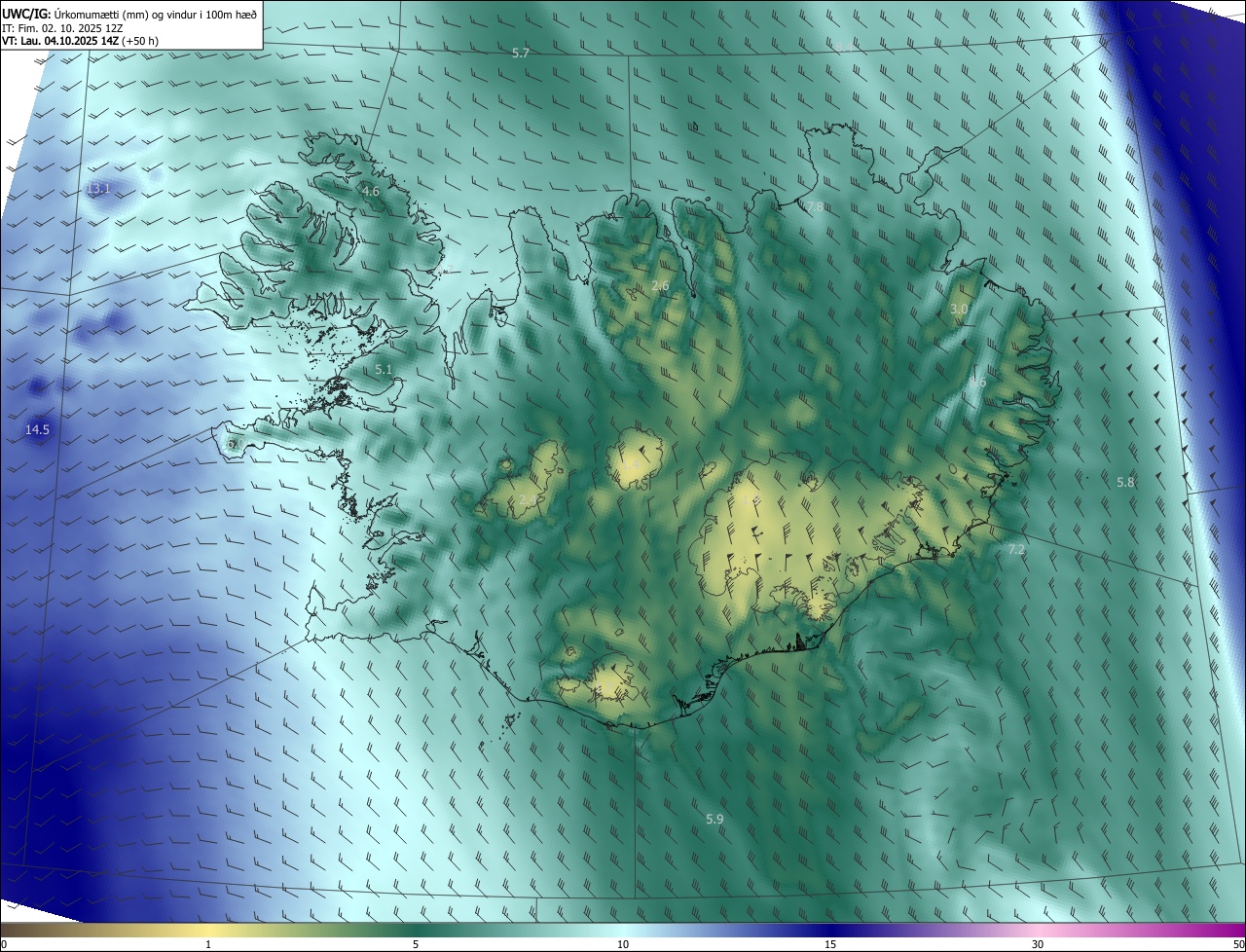Click the 5.7 value at the top of the map

tap(521, 53)
